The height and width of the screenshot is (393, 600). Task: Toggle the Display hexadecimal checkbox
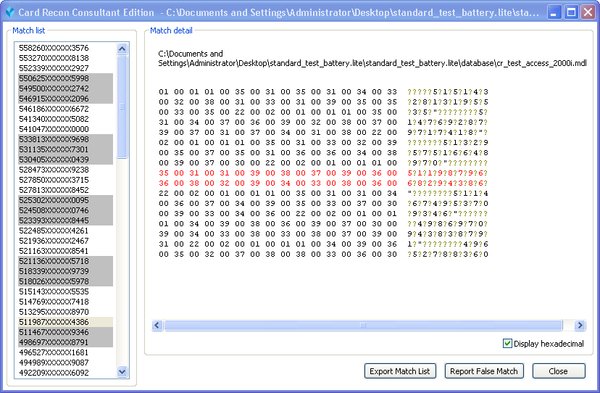pos(507,343)
